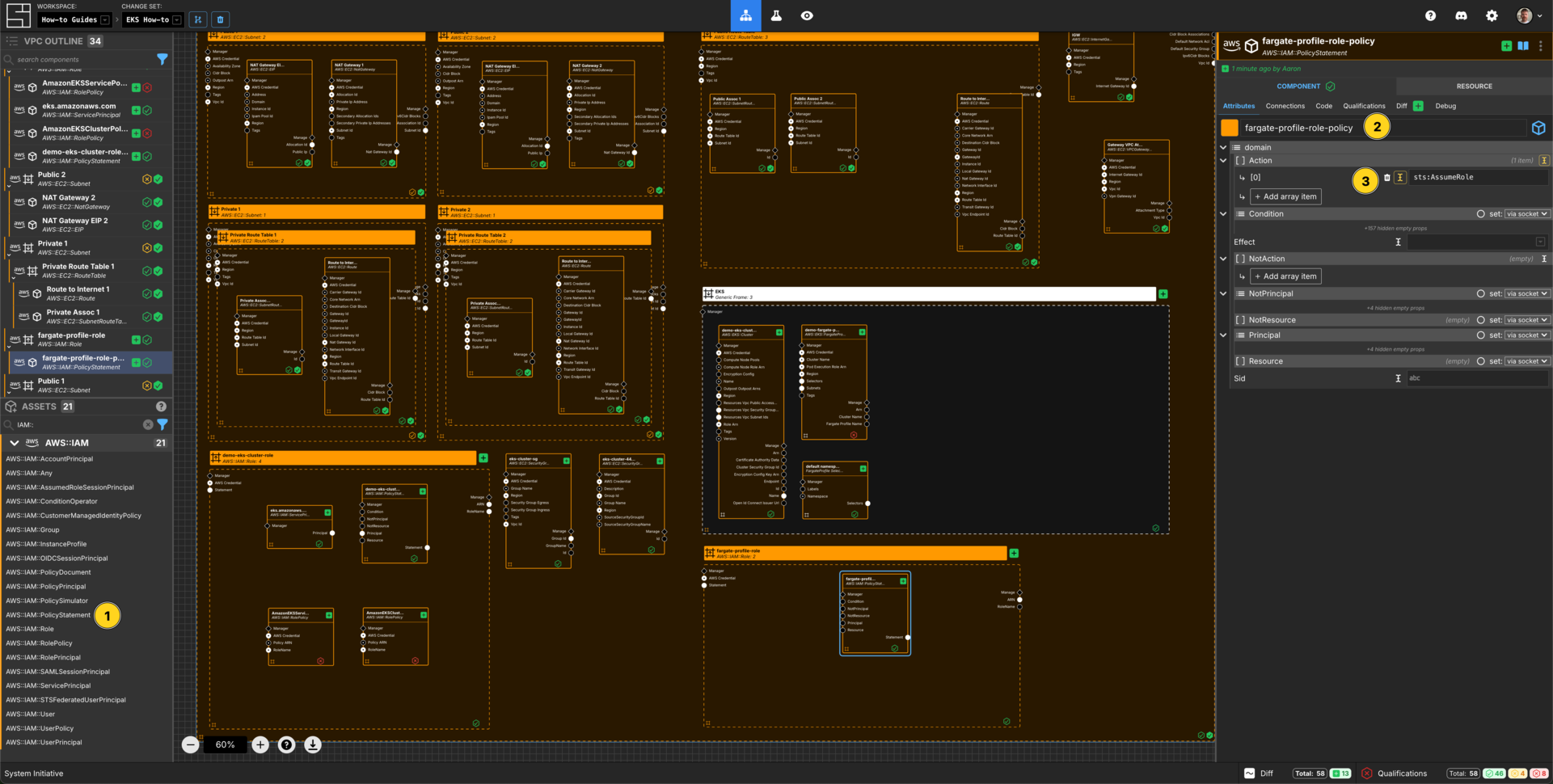The height and width of the screenshot is (784, 1553).
Task: Toggle the NotPrincipal set radio circle
Action: click(1480, 294)
